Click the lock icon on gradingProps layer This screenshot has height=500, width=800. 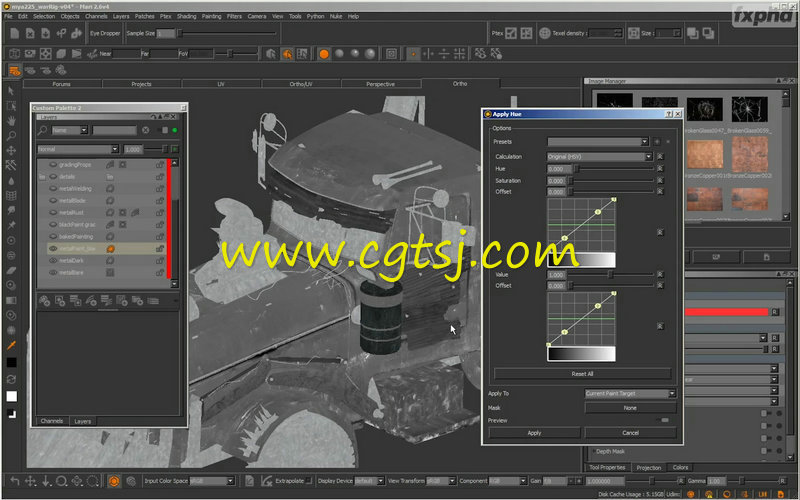159,165
